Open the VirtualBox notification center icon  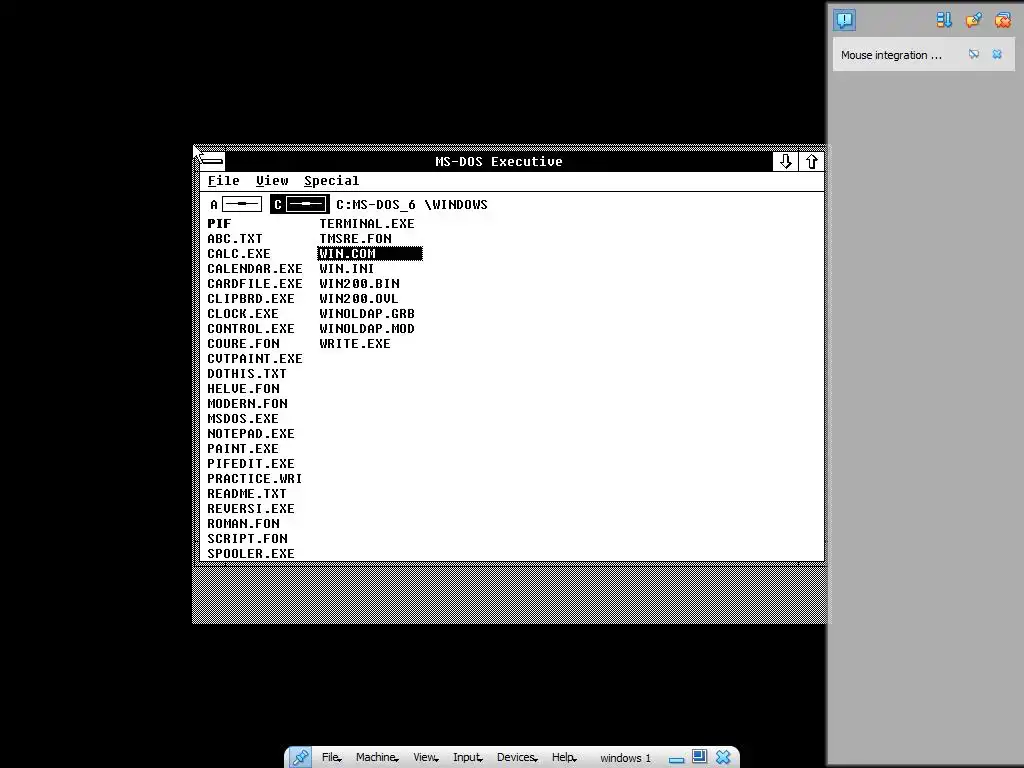point(844,20)
